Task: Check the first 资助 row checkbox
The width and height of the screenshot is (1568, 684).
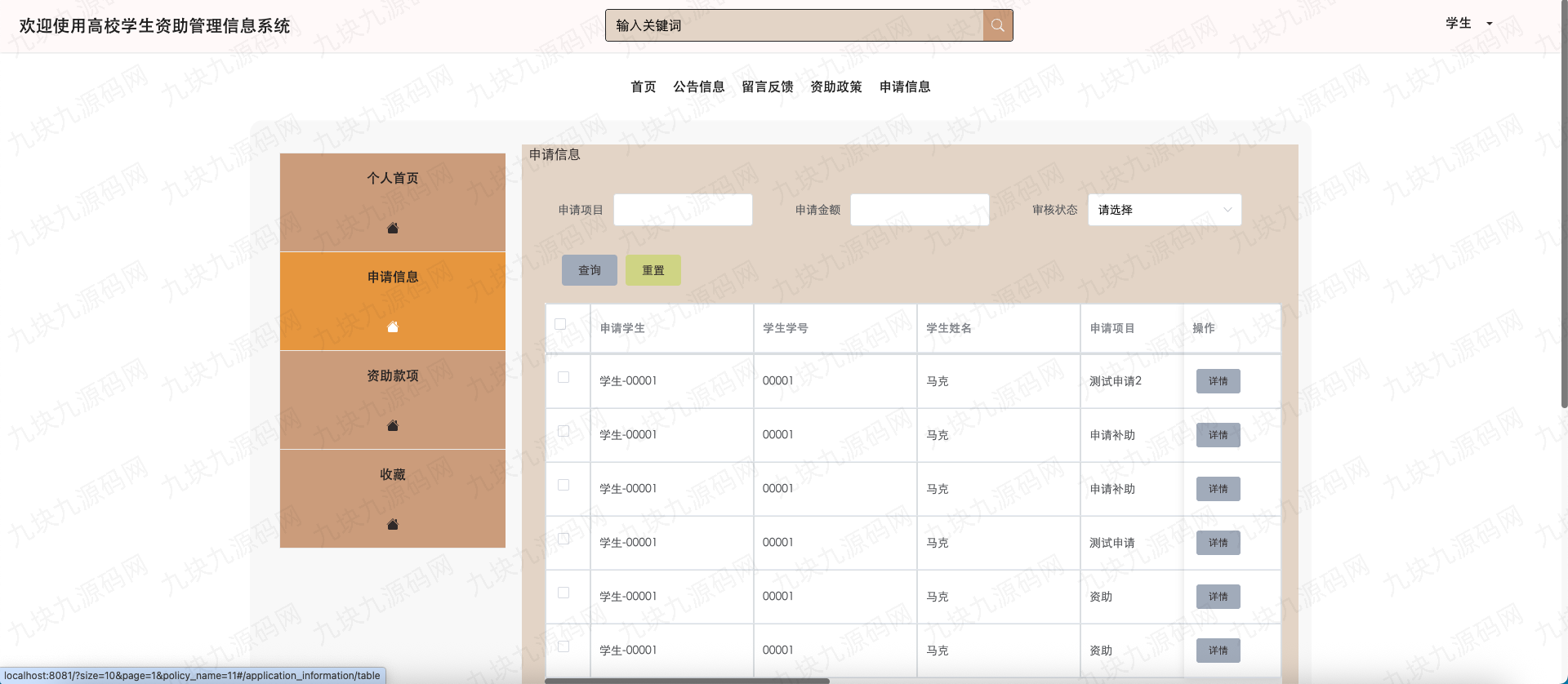Action: 563,593
